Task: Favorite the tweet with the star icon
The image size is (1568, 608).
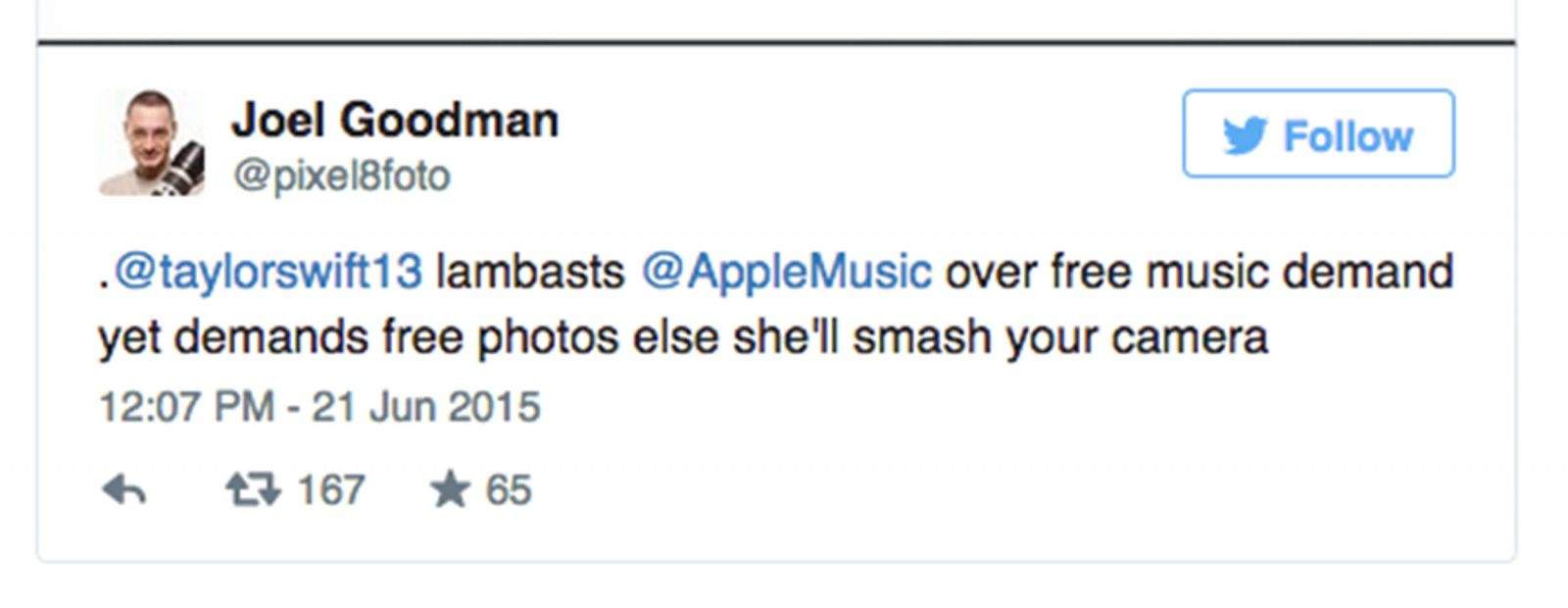Action: point(450,489)
